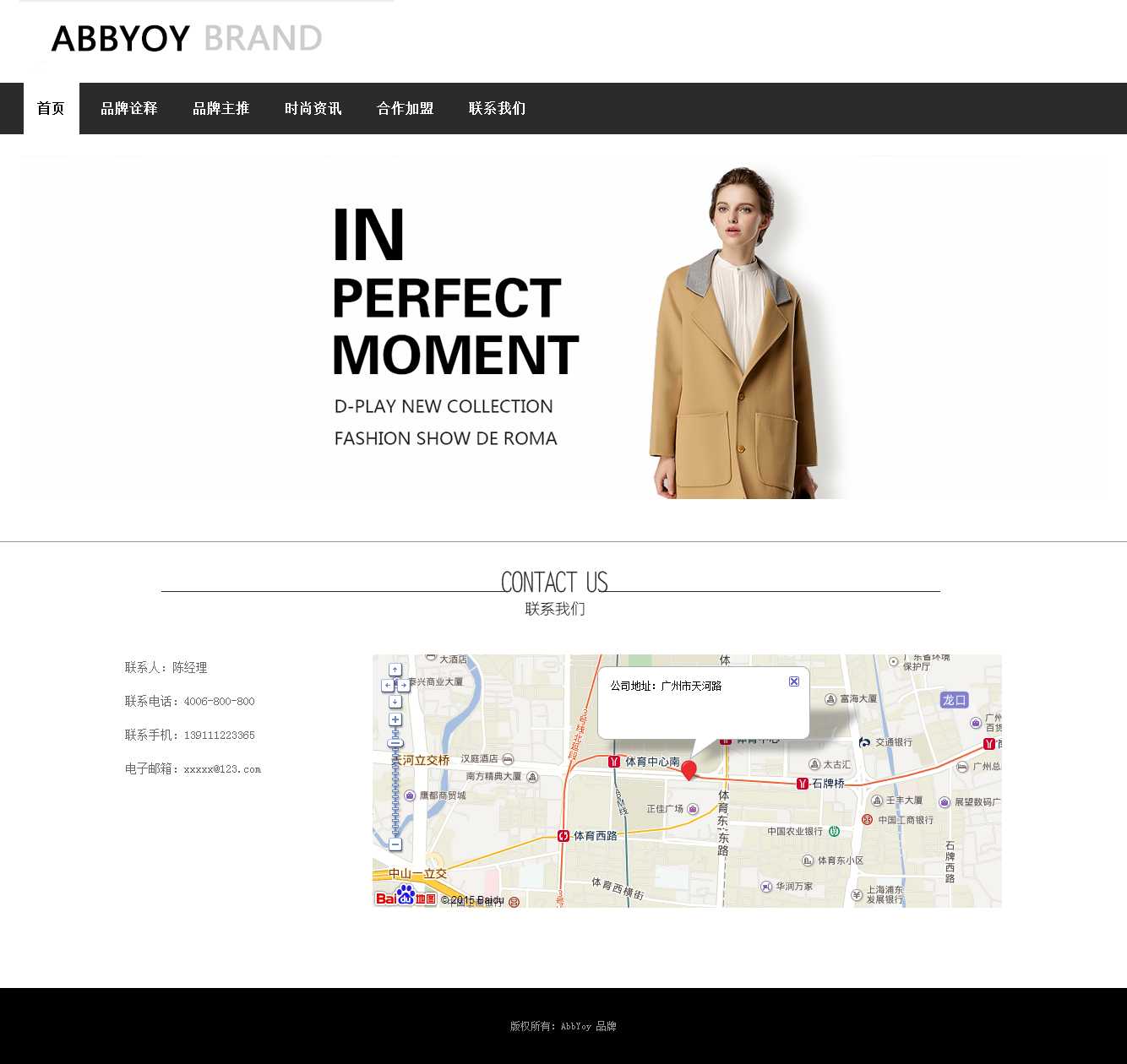Screen dimensions: 1127x1064
Task: Select 合作加盟 menu item
Action: 406,108
